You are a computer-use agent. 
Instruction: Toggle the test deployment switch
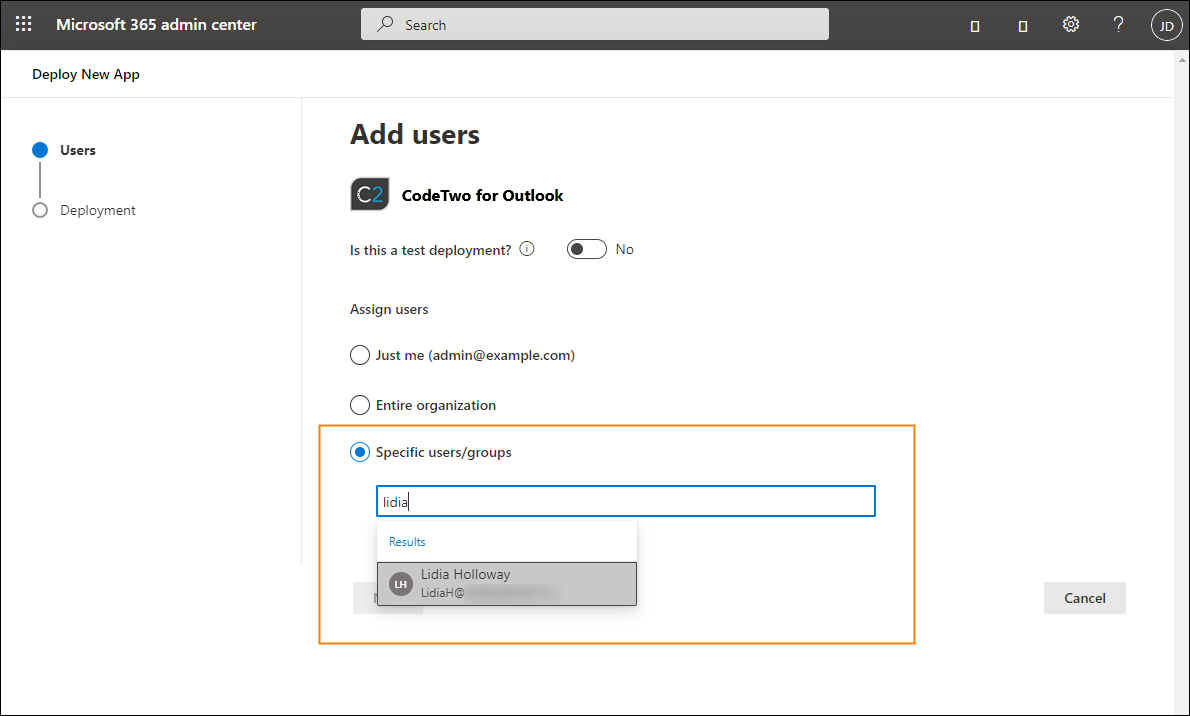point(587,249)
